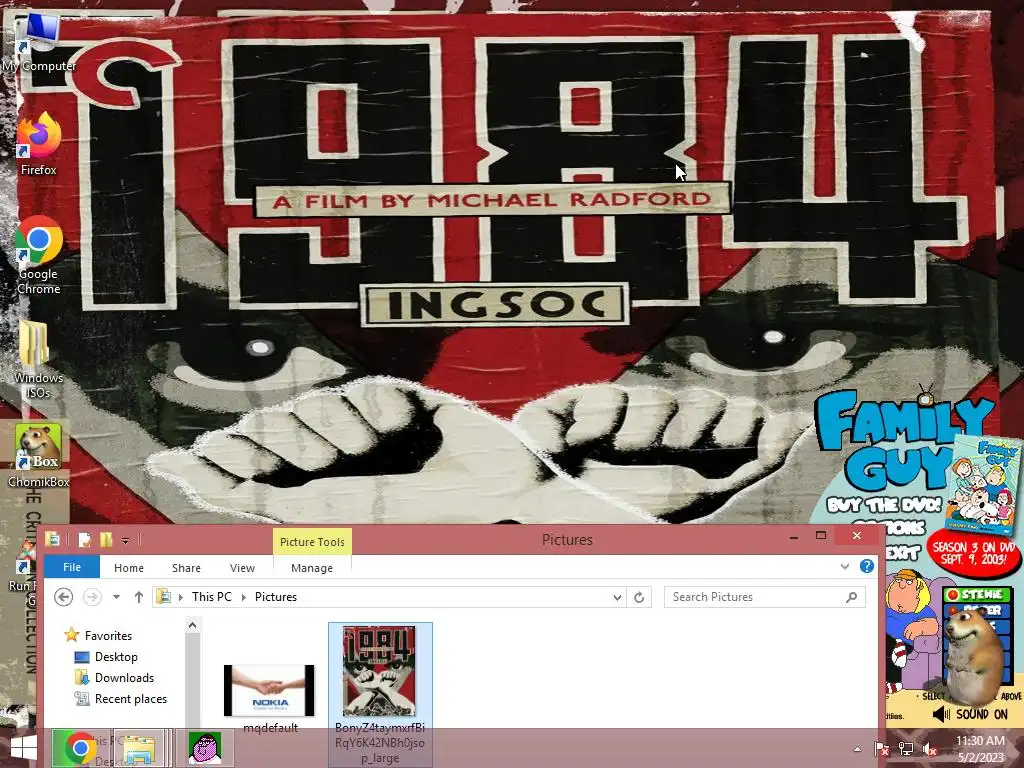Click the Windows Start button
This screenshot has height=768, width=1024.
pyautogui.click(x=24, y=748)
